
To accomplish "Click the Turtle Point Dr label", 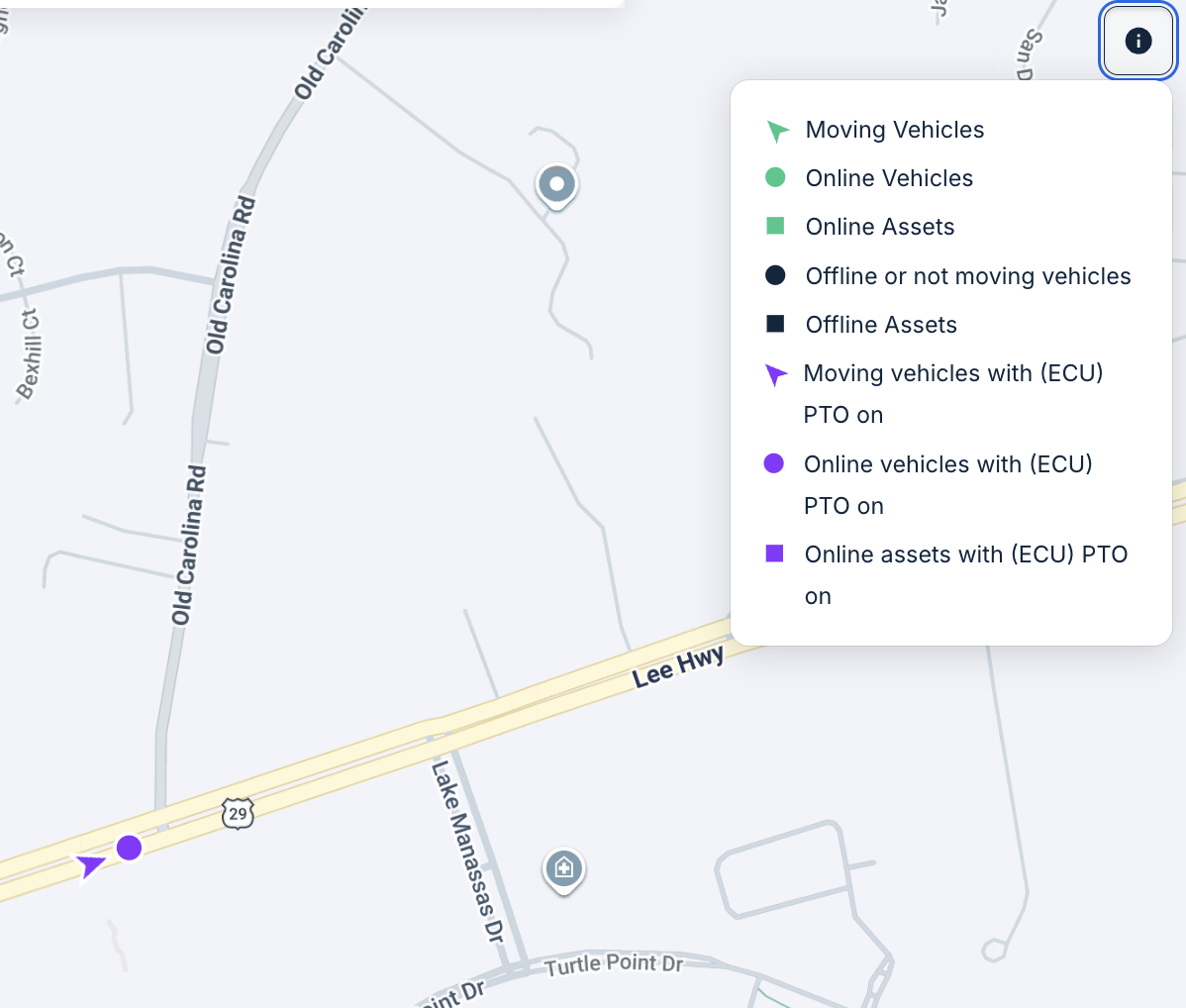I will (x=614, y=963).
